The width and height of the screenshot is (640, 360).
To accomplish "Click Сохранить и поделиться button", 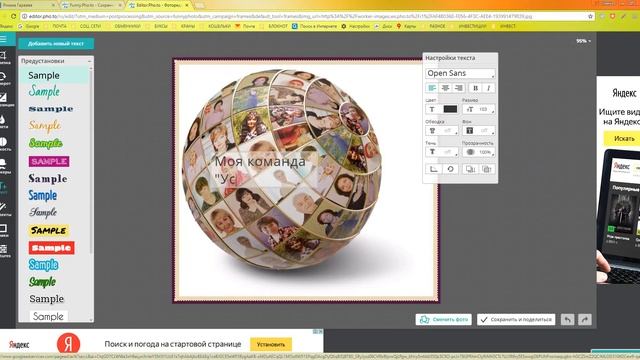I will pos(516,320).
